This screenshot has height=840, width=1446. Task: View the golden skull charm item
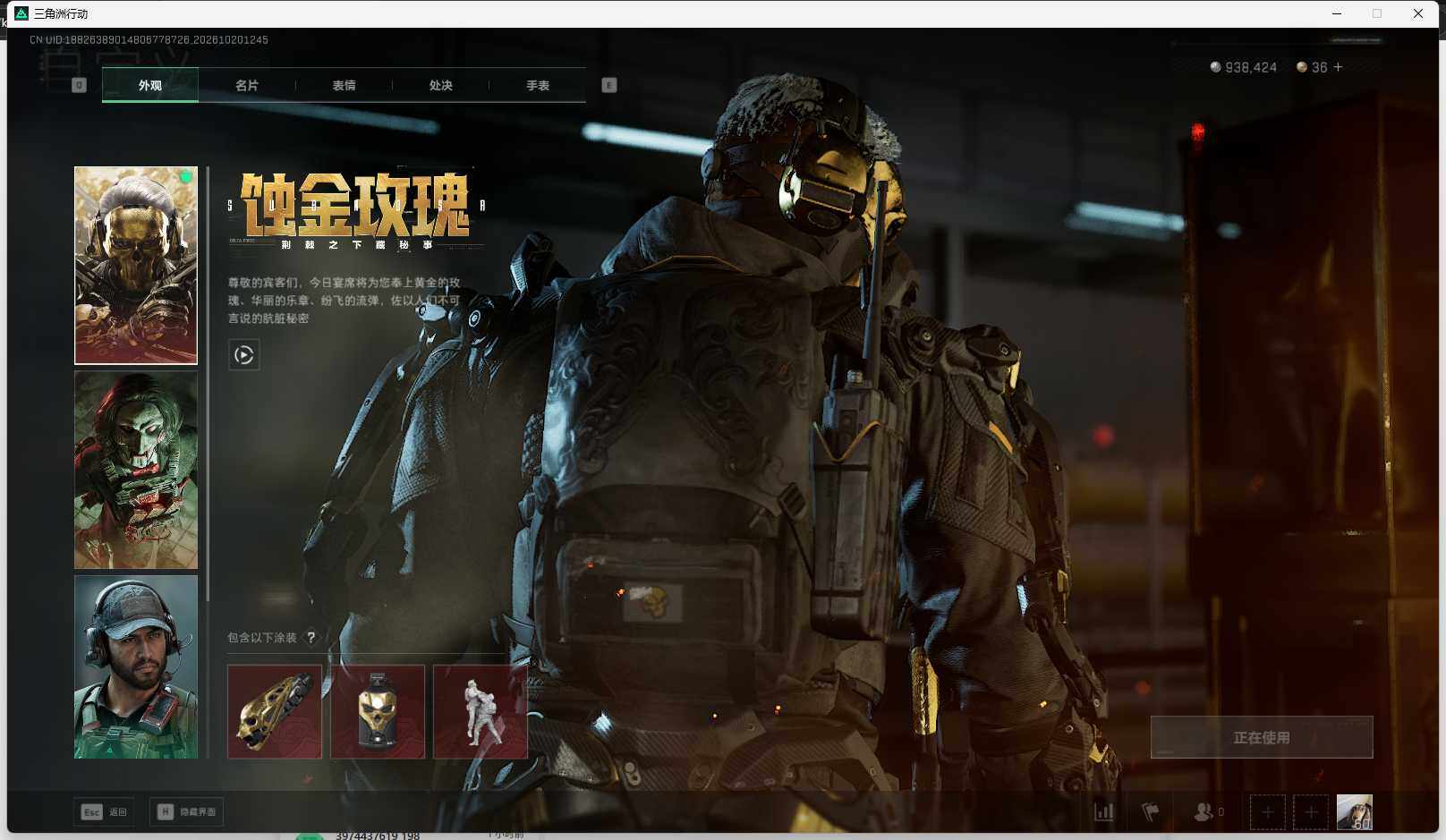(x=378, y=712)
